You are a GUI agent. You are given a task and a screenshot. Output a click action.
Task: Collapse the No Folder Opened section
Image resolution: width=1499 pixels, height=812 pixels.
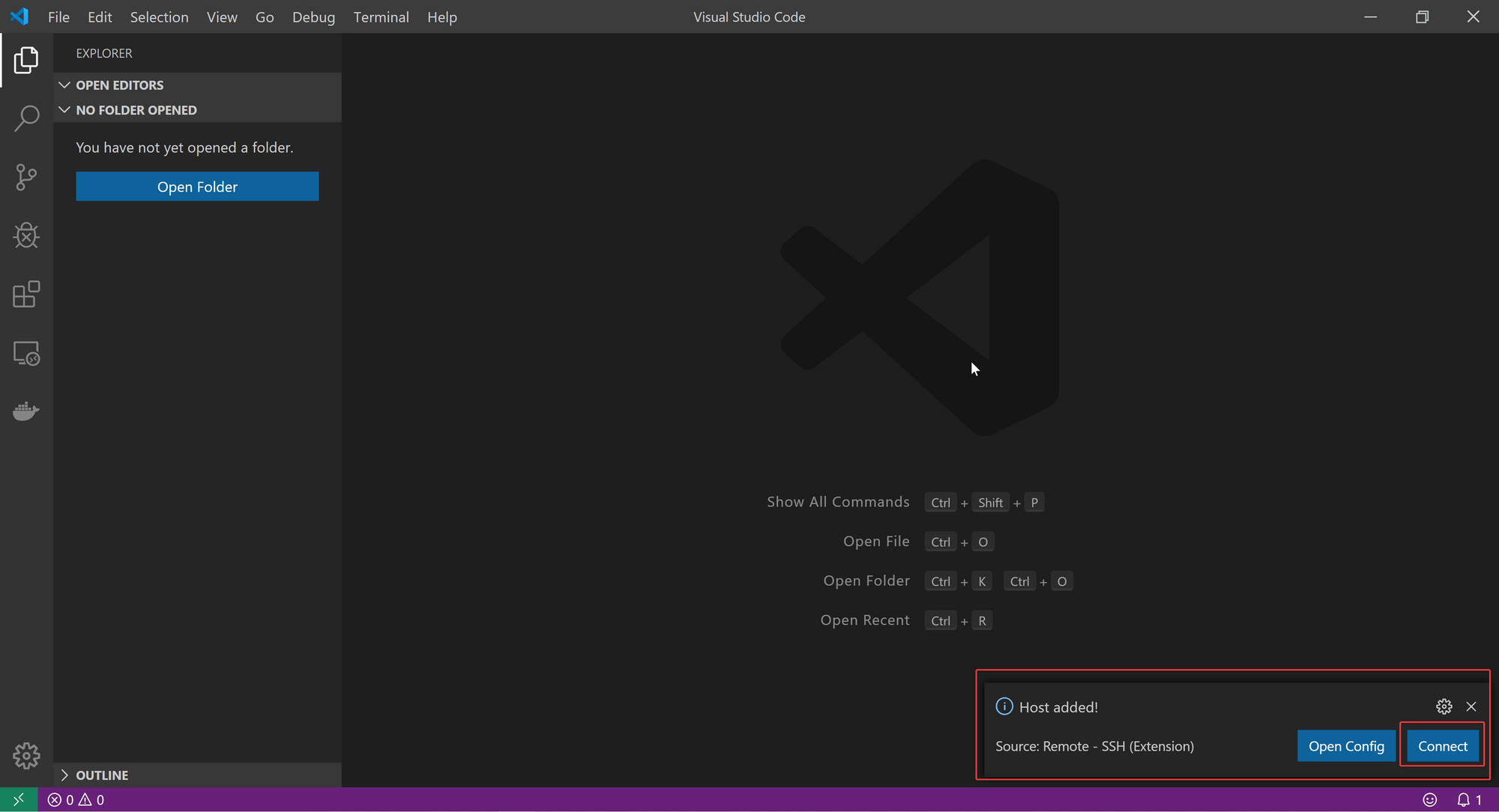click(x=198, y=110)
